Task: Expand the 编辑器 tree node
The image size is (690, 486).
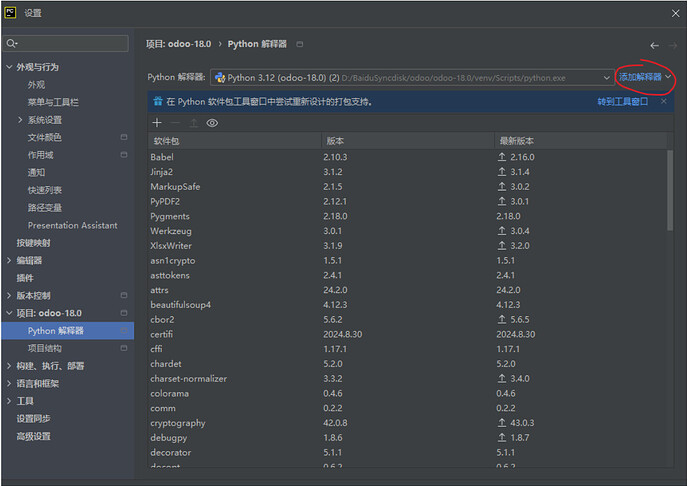Action: 9,260
